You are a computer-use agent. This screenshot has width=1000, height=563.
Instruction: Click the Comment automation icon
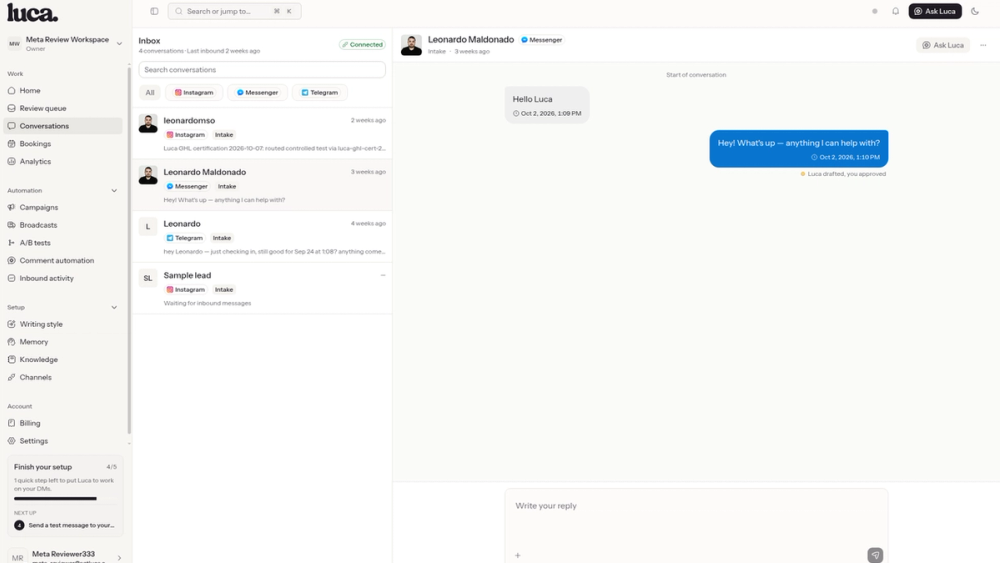pos(11,260)
